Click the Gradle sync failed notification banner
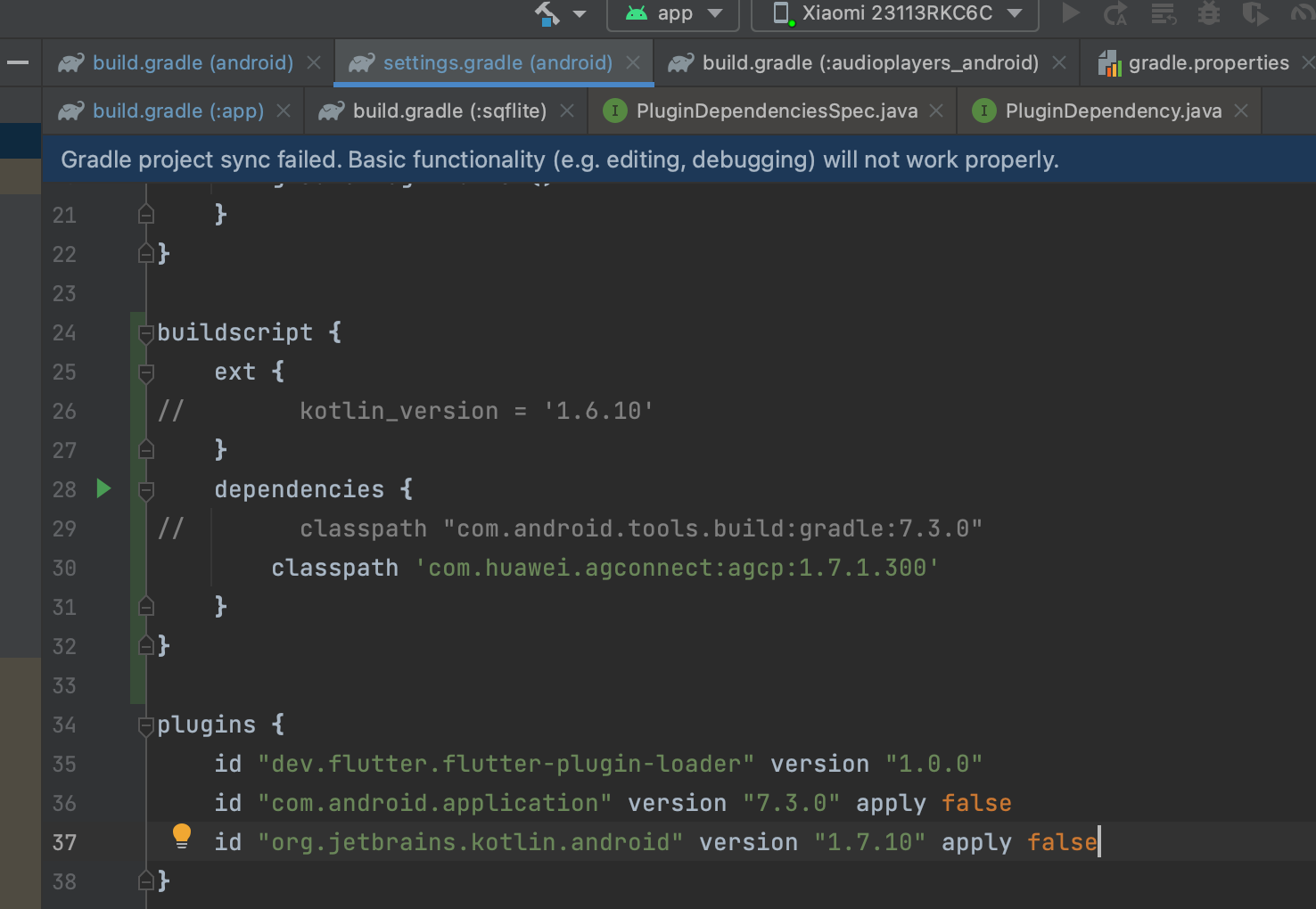The image size is (1316, 909). point(679,160)
